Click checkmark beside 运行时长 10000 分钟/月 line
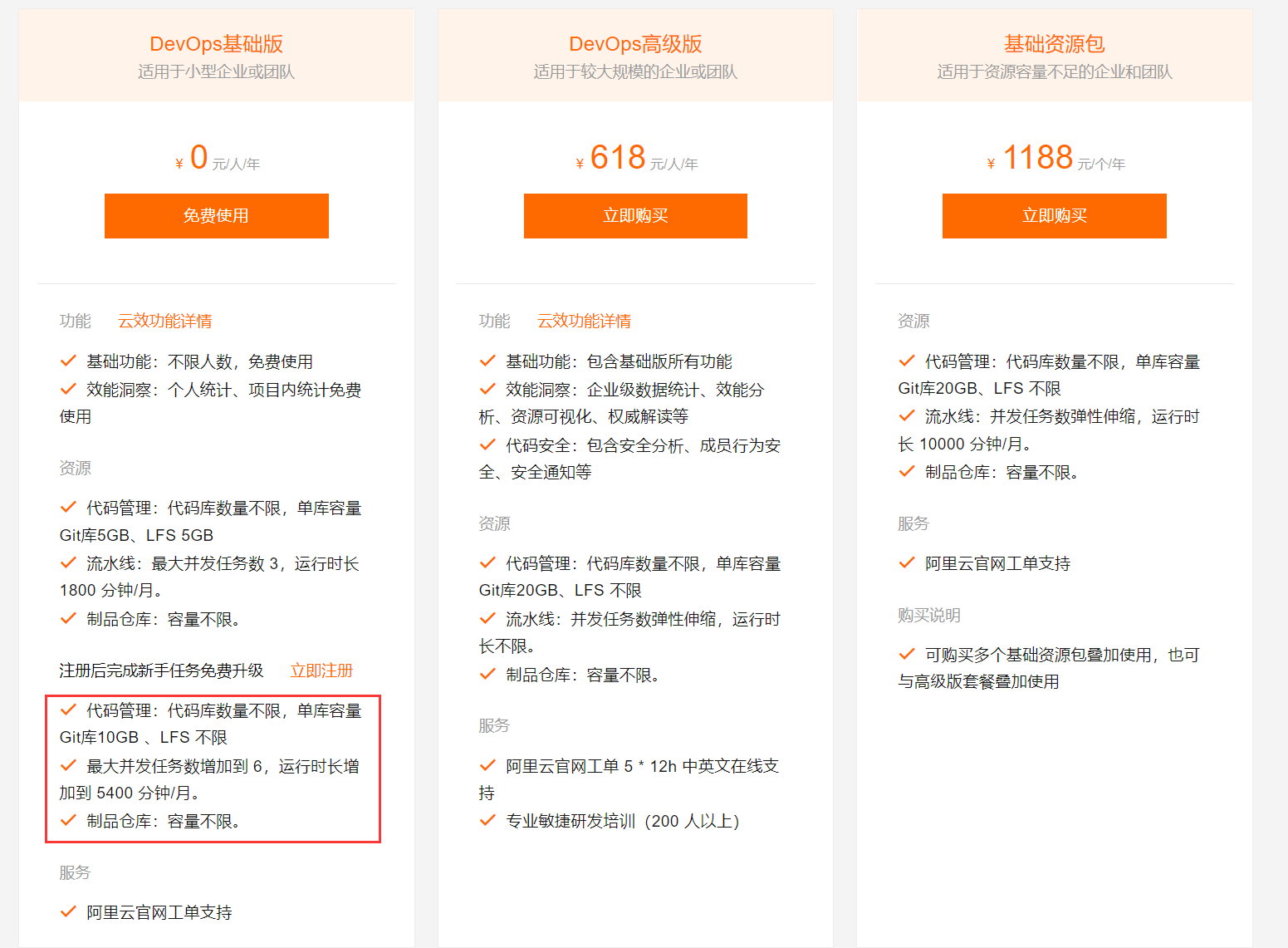 pyautogui.click(x=907, y=415)
